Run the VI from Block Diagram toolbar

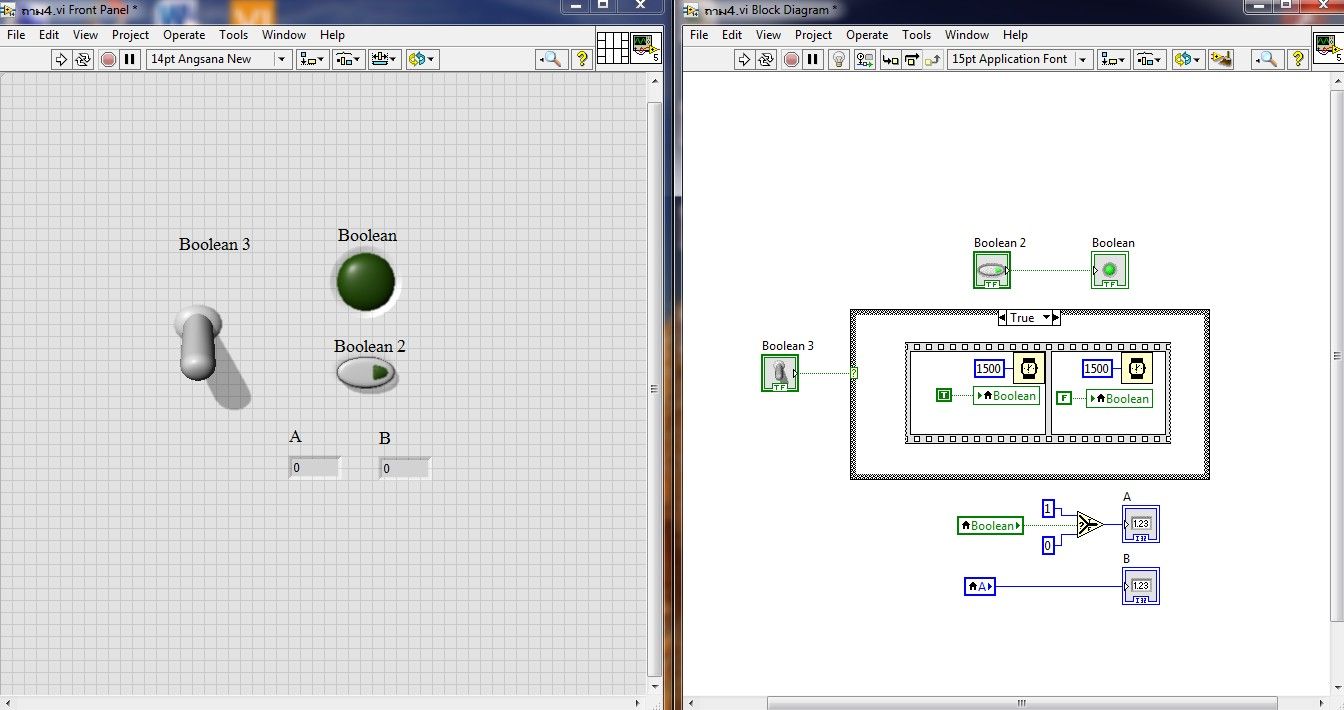(744, 59)
